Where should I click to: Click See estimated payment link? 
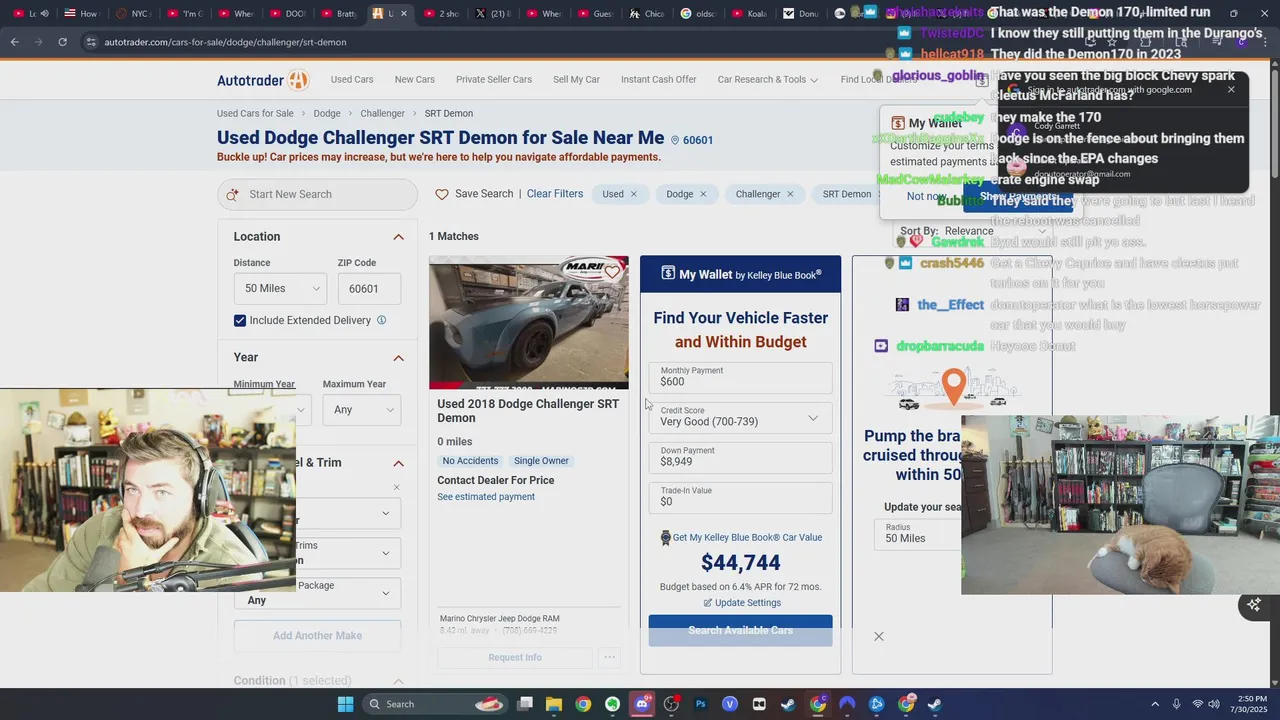coord(486,497)
